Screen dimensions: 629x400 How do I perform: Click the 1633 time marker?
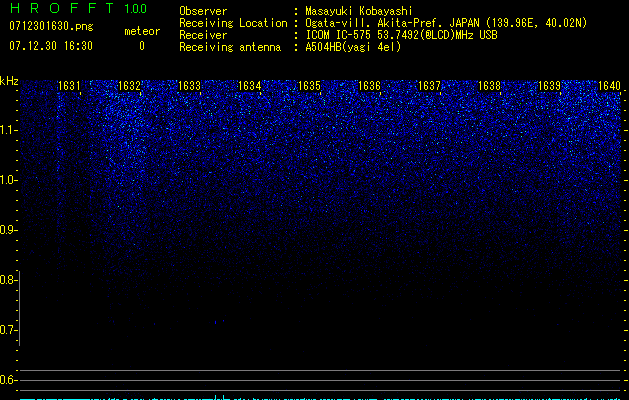click(189, 86)
